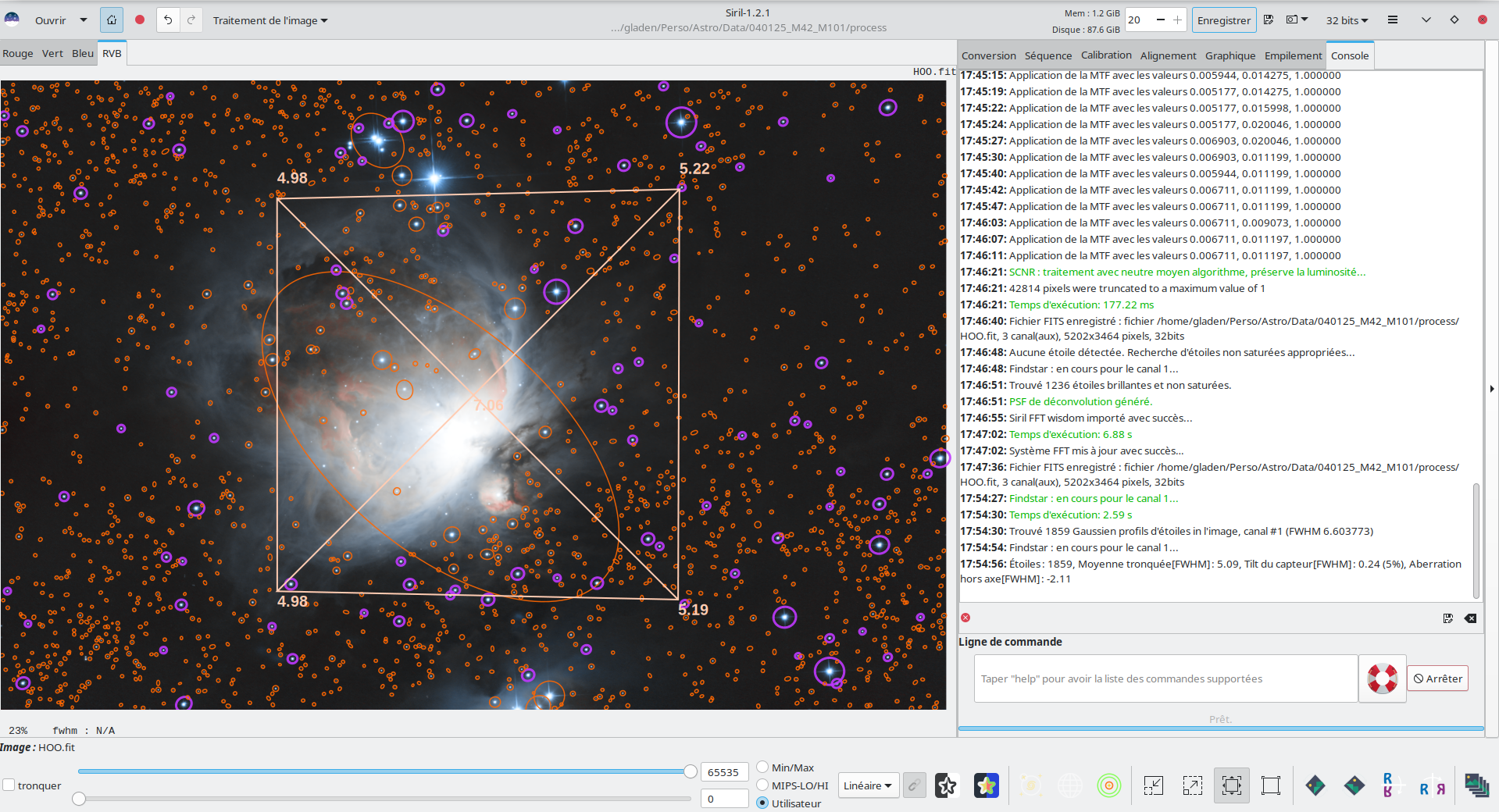Viewport: 1499px width, 812px height.
Task: Switch to the Rouge channel tab
Action: 18,54
